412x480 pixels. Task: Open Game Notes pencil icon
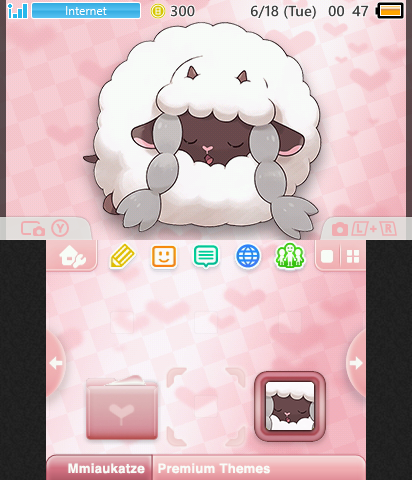coord(122,256)
